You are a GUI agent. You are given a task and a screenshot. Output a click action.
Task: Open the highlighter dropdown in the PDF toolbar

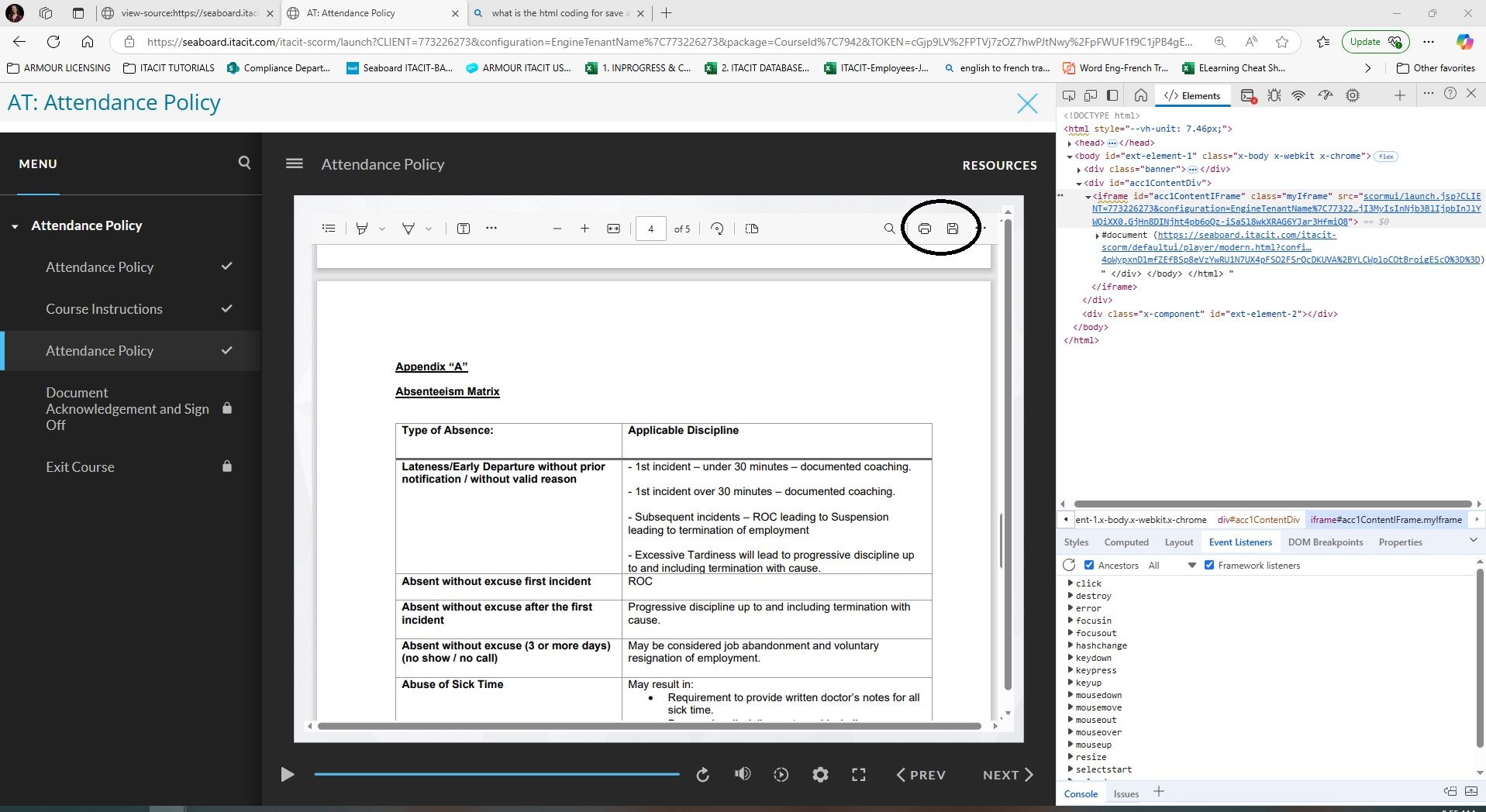click(x=382, y=229)
